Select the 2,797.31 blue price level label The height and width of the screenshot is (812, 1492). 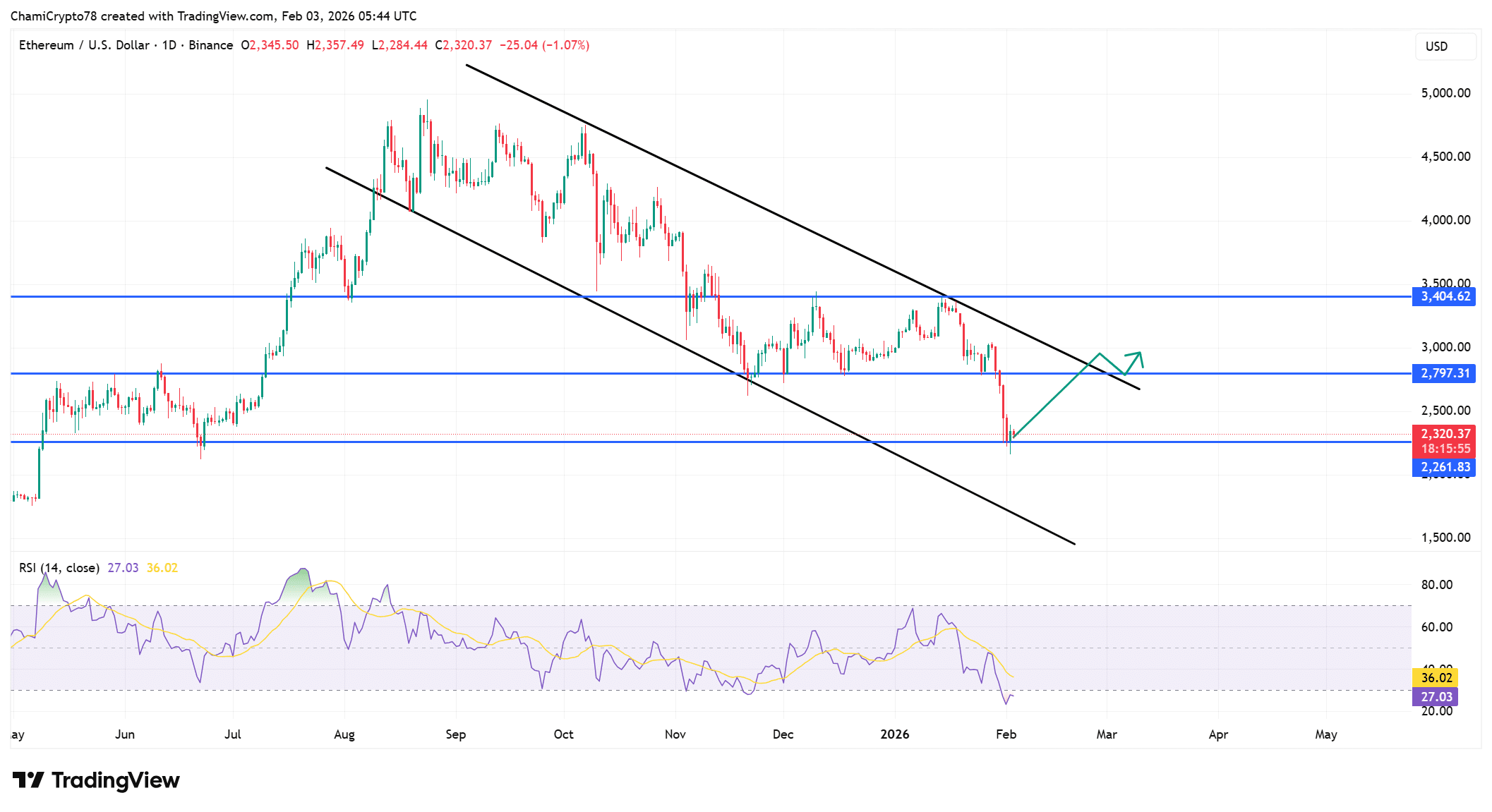pos(1445,374)
